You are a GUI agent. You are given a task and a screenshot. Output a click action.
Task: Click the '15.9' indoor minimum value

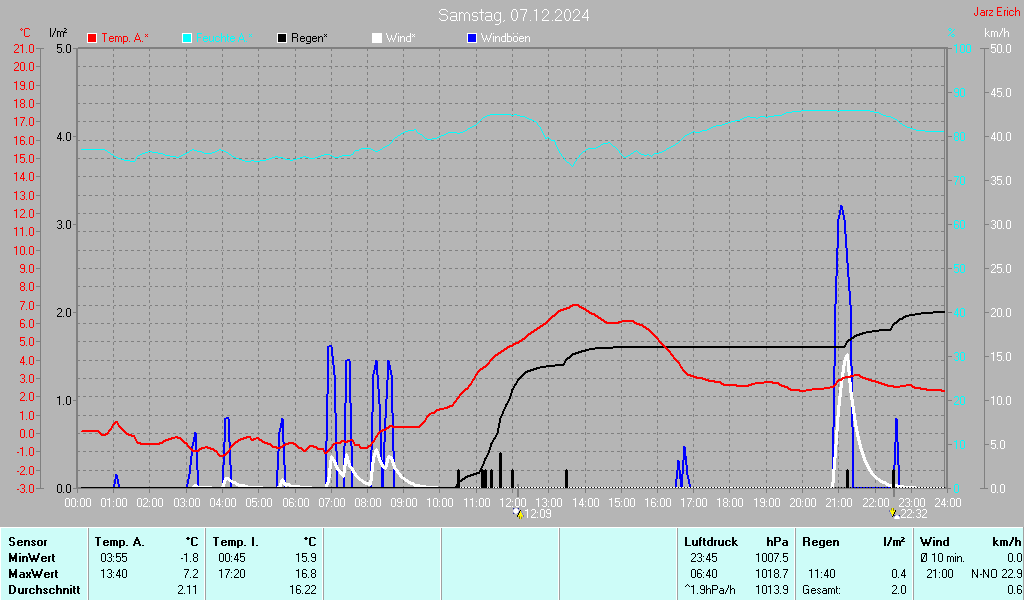(x=306, y=558)
